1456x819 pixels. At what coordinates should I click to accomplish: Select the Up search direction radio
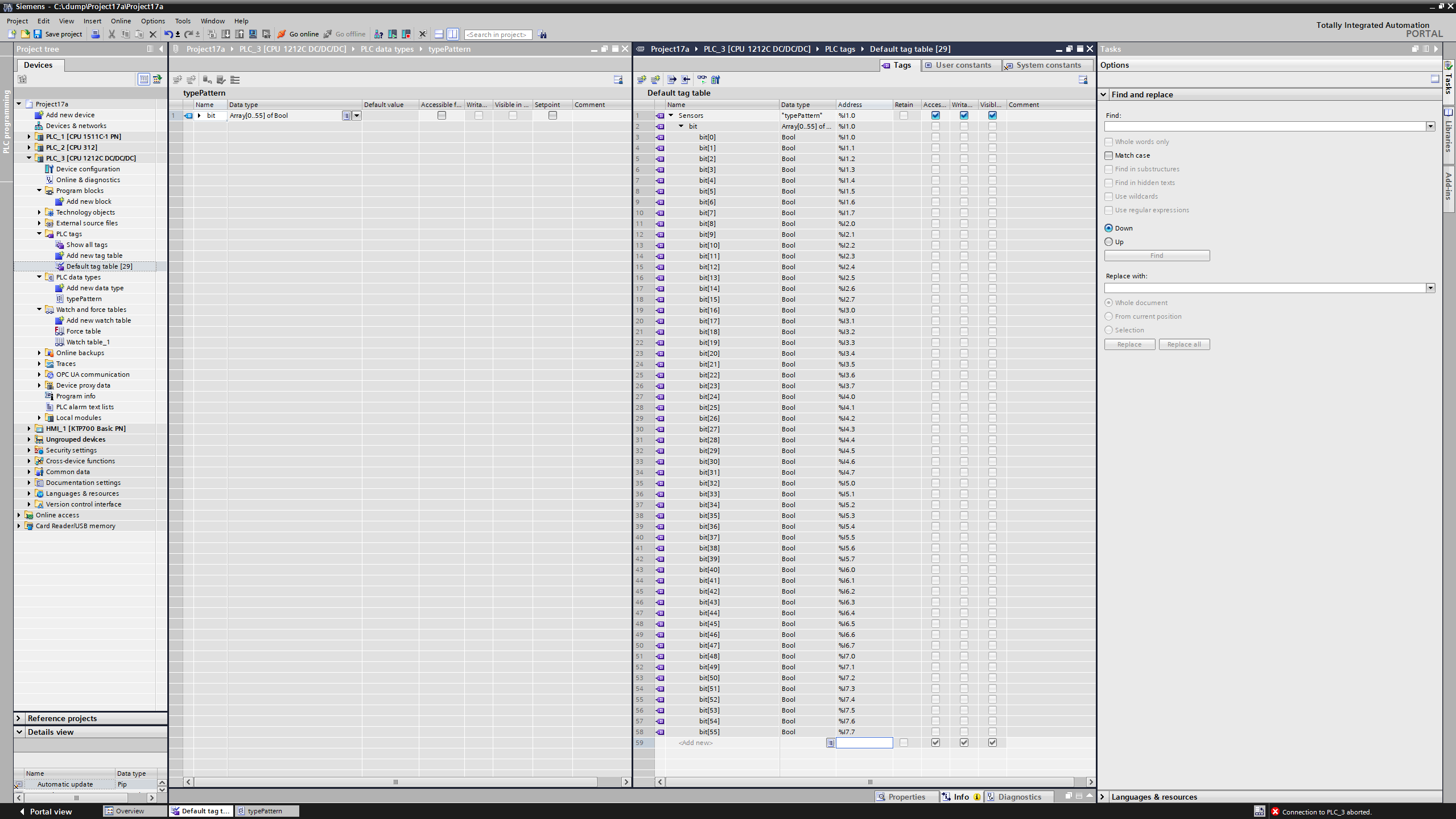click(x=1109, y=242)
